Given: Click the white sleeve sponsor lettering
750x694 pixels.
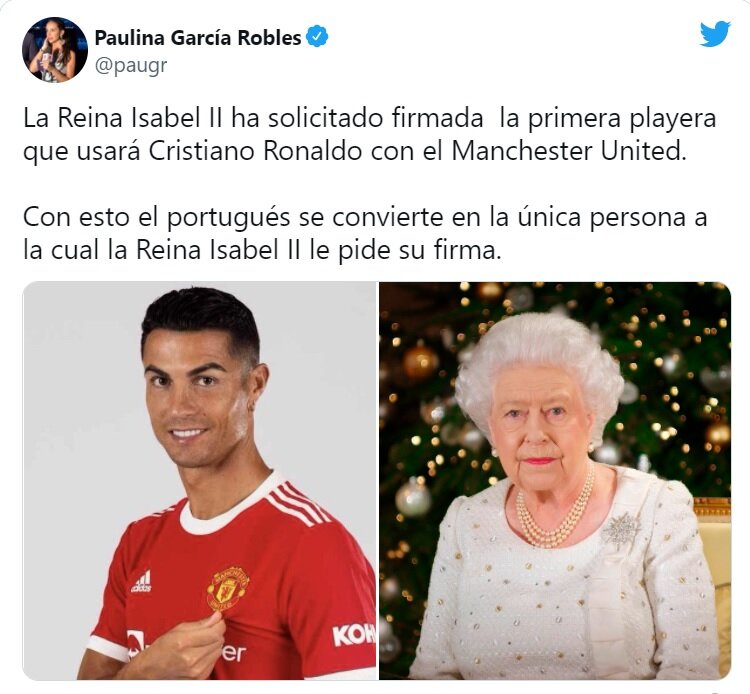Looking at the screenshot, I should [x=354, y=635].
